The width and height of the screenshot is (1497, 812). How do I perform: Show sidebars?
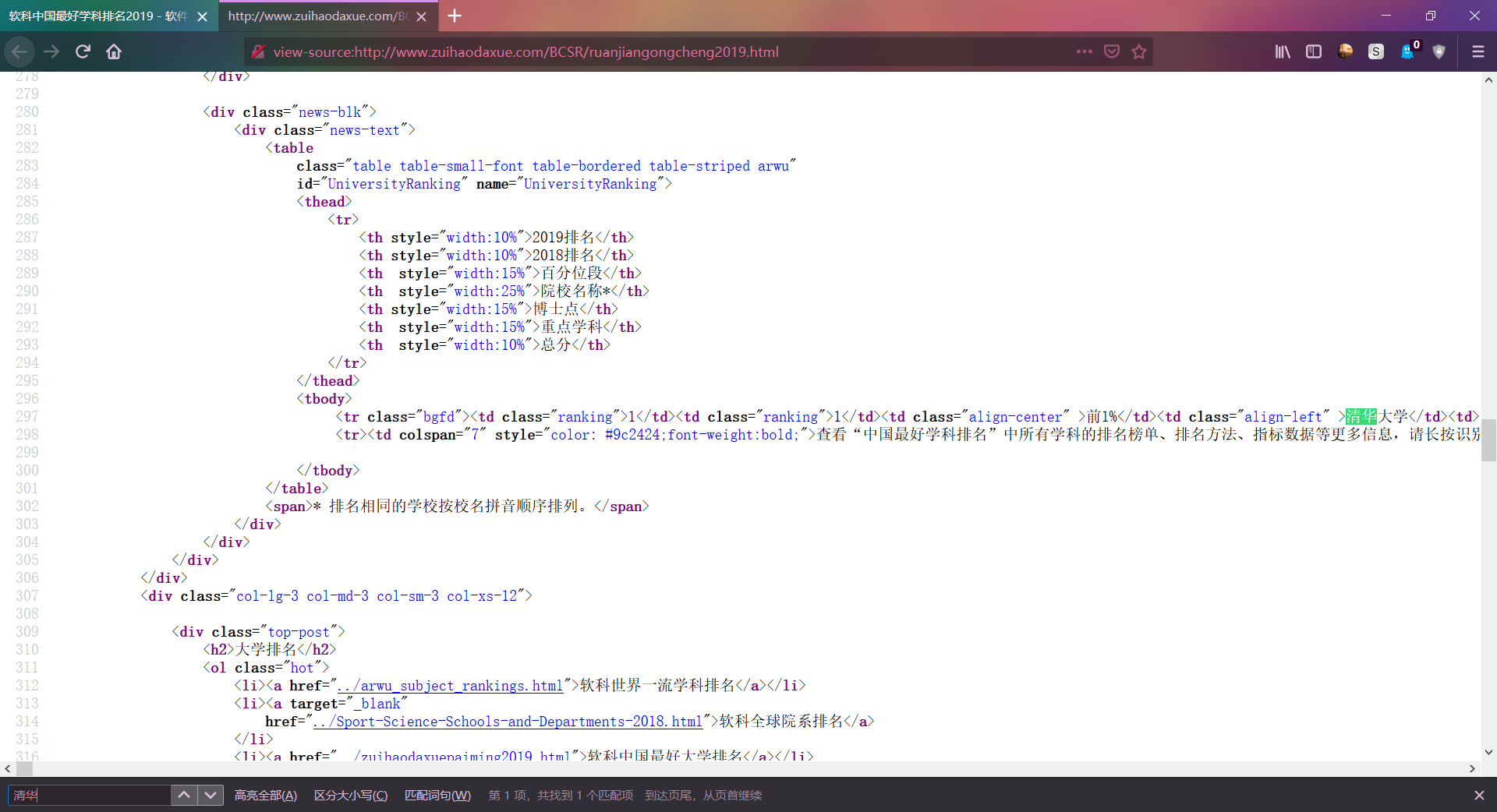coord(1314,51)
